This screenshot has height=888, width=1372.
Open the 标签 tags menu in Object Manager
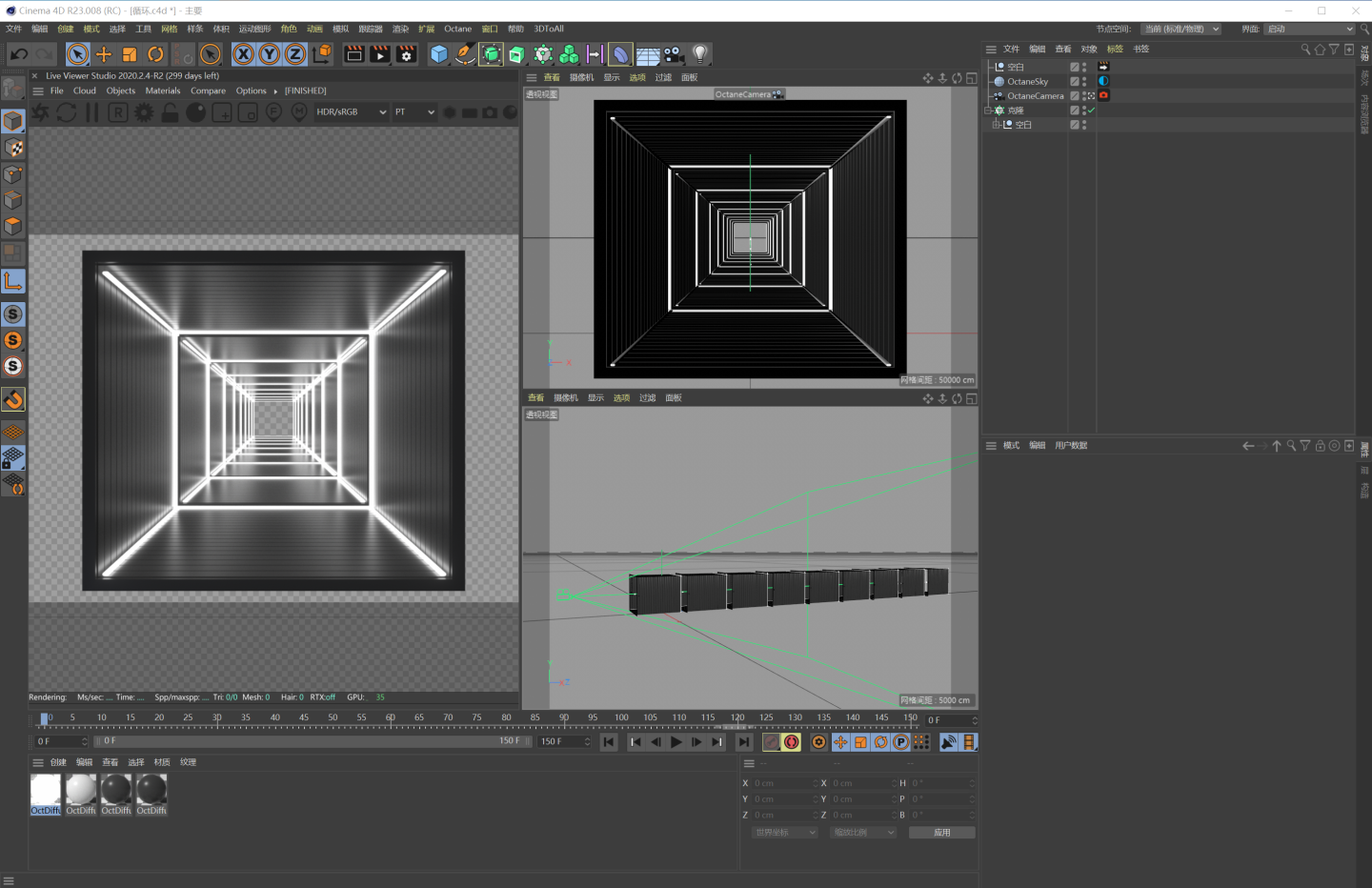coord(1115,50)
